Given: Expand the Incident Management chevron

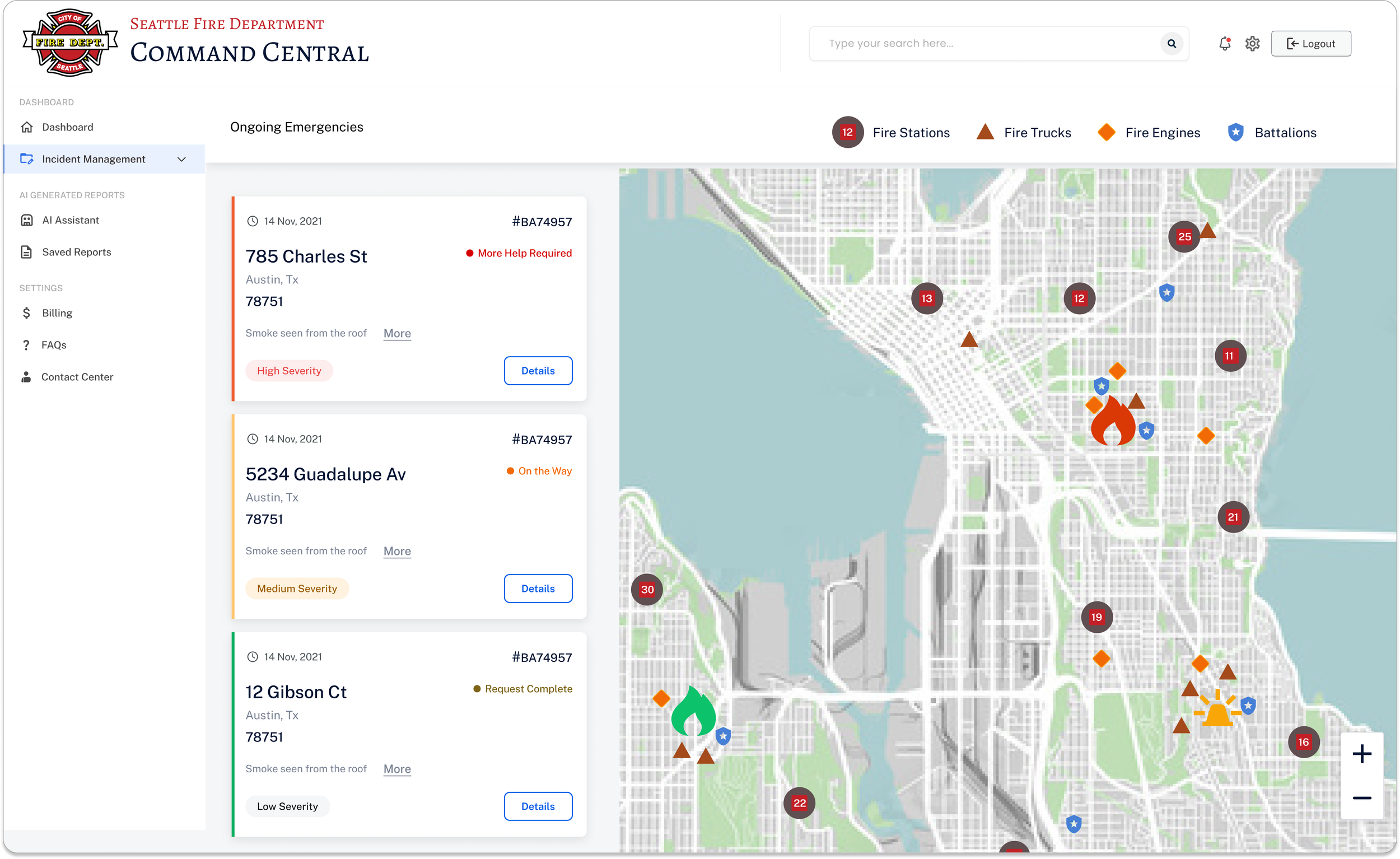Looking at the screenshot, I should tap(182, 159).
